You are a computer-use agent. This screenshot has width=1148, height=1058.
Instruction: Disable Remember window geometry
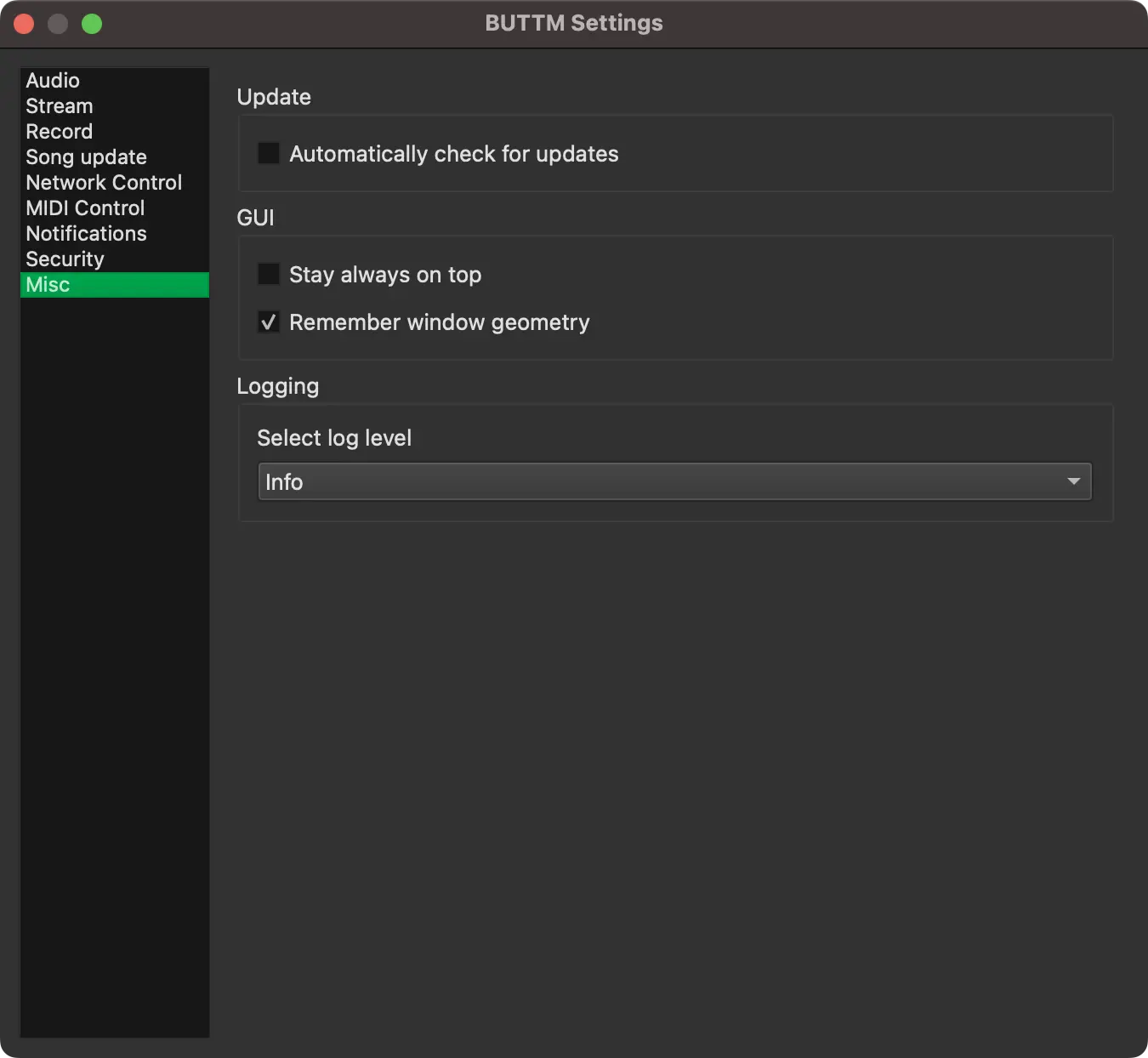pos(268,321)
